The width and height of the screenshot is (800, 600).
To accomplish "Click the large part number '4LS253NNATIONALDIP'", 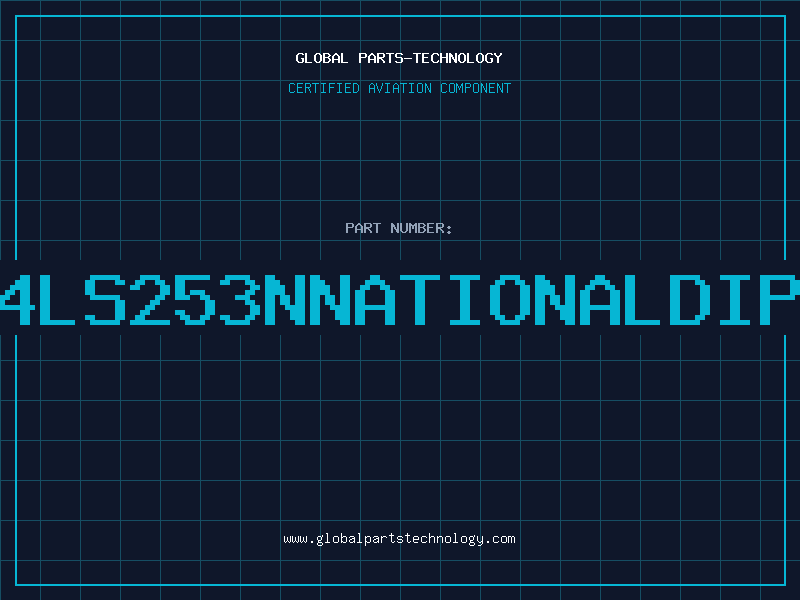I will pyautogui.click(x=400, y=299).
